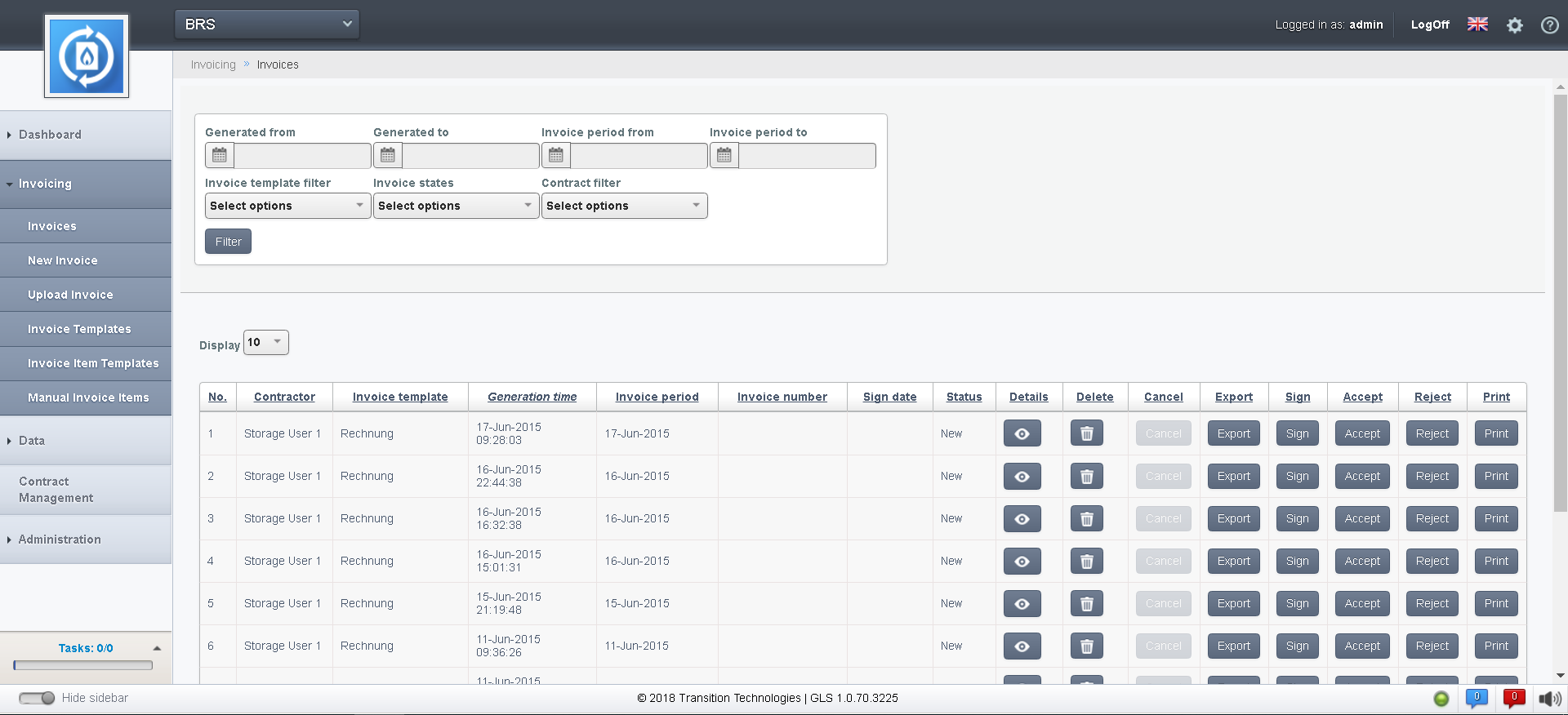This screenshot has height=715, width=1568.
Task: Click the Tasks progress bar
Action: 83,665
